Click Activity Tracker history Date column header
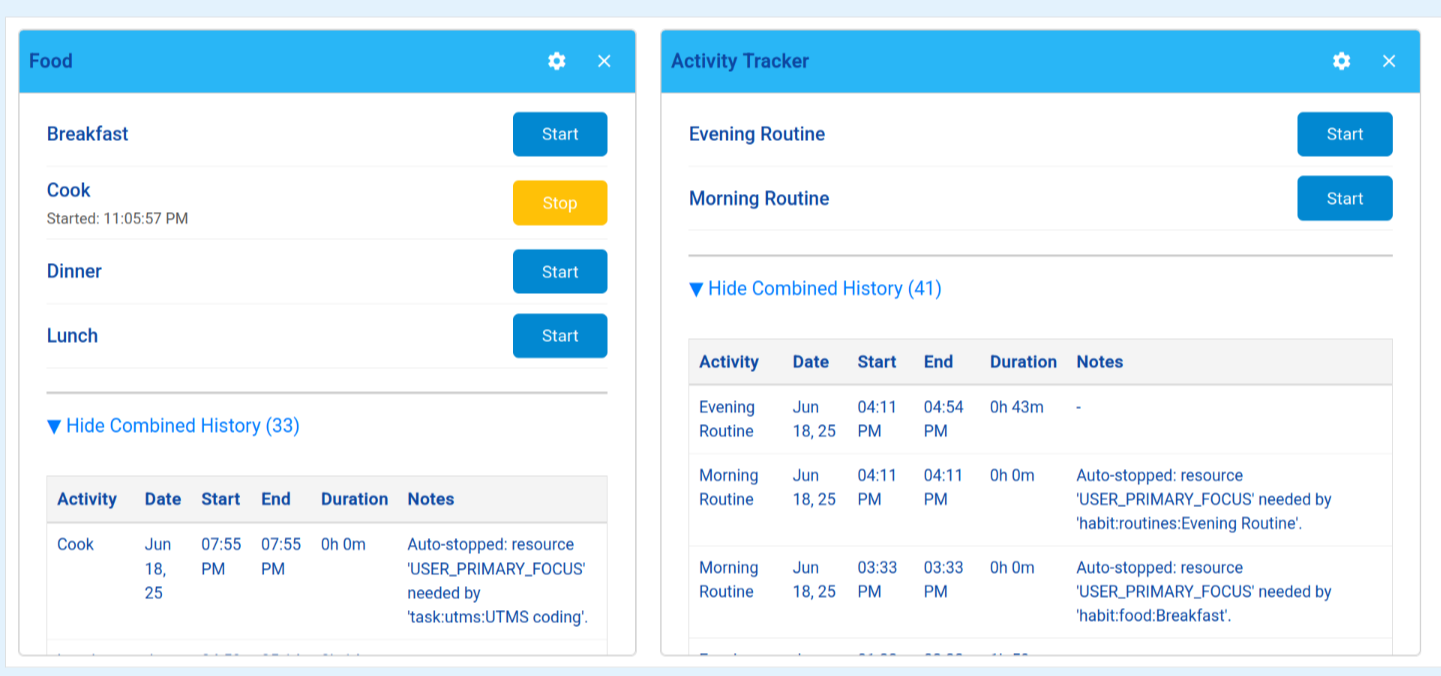Viewport: 1441px width, 676px height. click(x=810, y=362)
